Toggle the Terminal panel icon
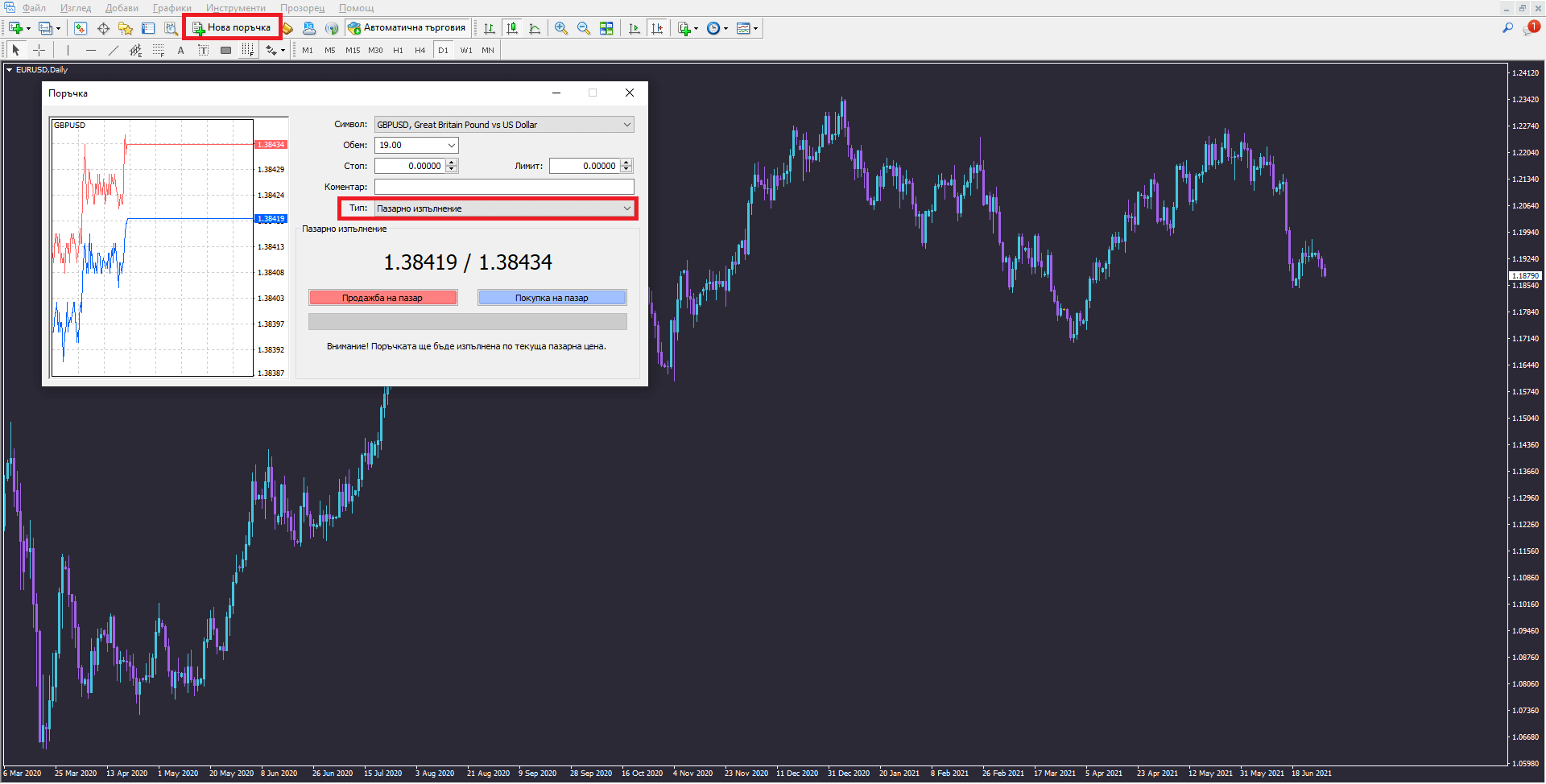 click(148, 28)
